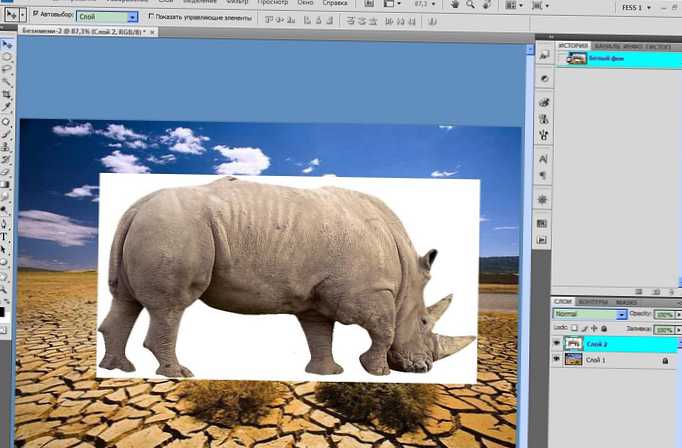Select the Horizontal Type tool

(4, 237)
